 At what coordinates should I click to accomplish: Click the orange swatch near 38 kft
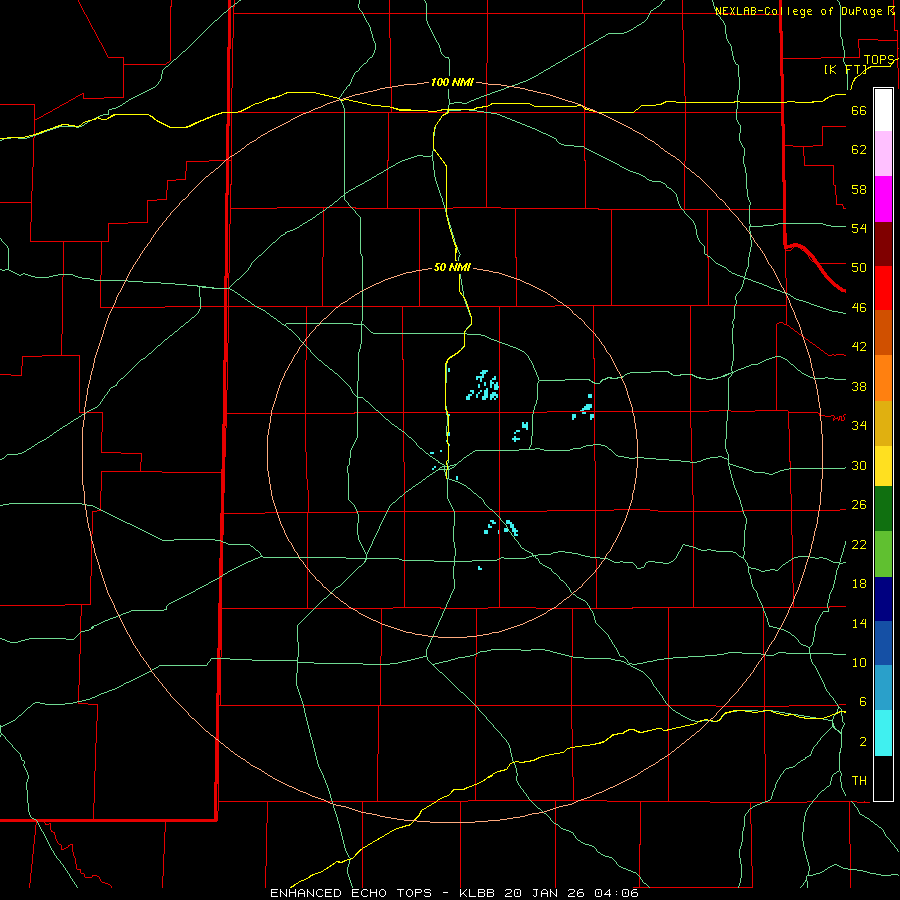[883, 378]
